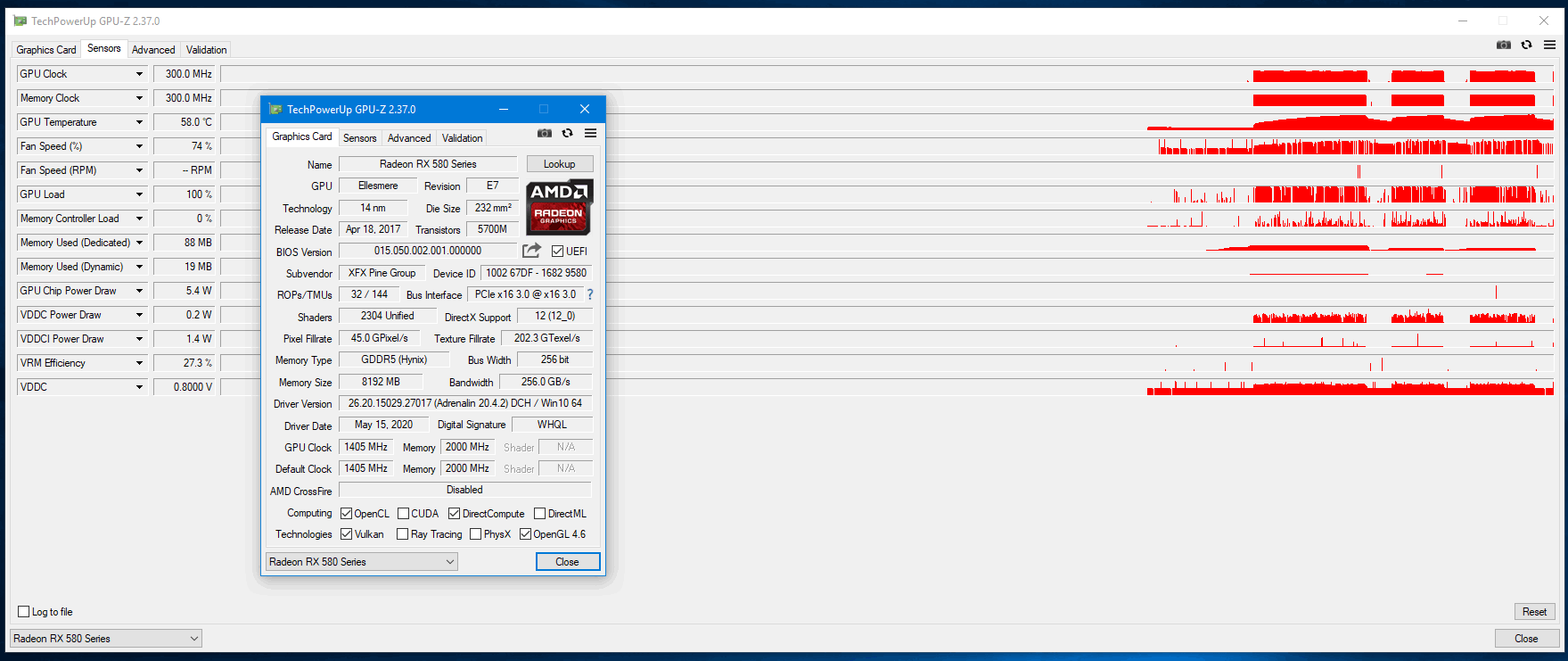
Task: Click the Reset button in Sensors window
Action: click(x=1535, y=612)
